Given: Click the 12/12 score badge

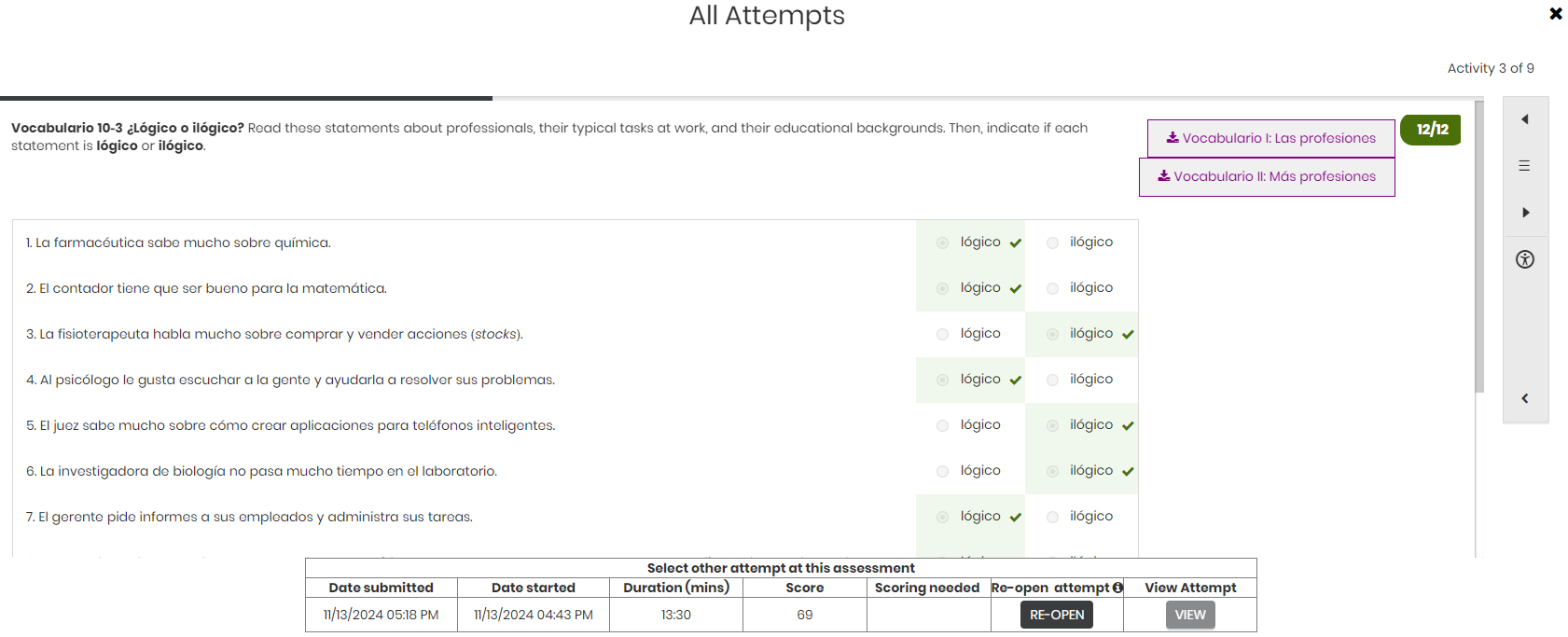Looking at the screenshot, I should tap(1431, 130).
